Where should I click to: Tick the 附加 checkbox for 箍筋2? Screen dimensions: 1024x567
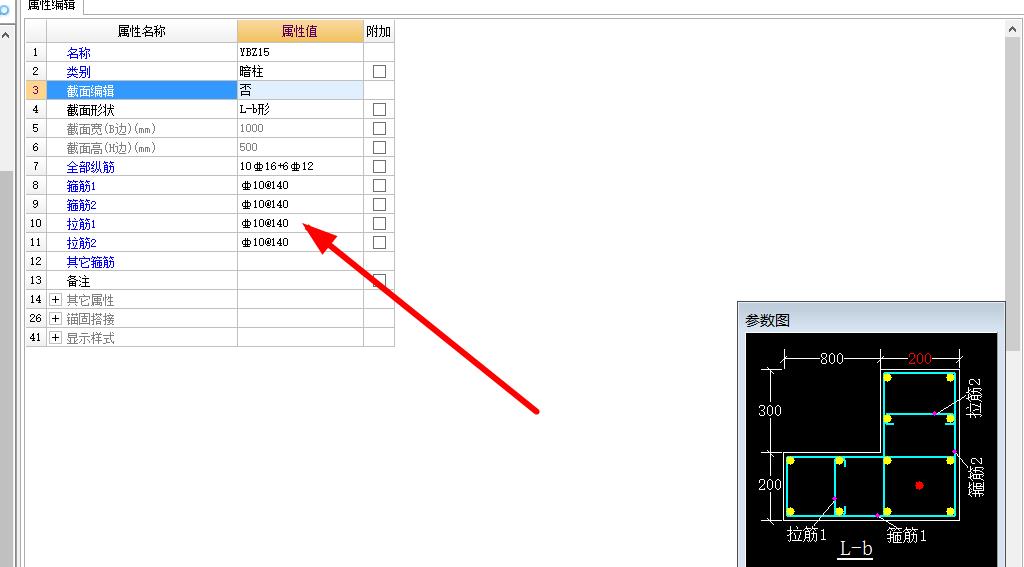click(379, 204)
